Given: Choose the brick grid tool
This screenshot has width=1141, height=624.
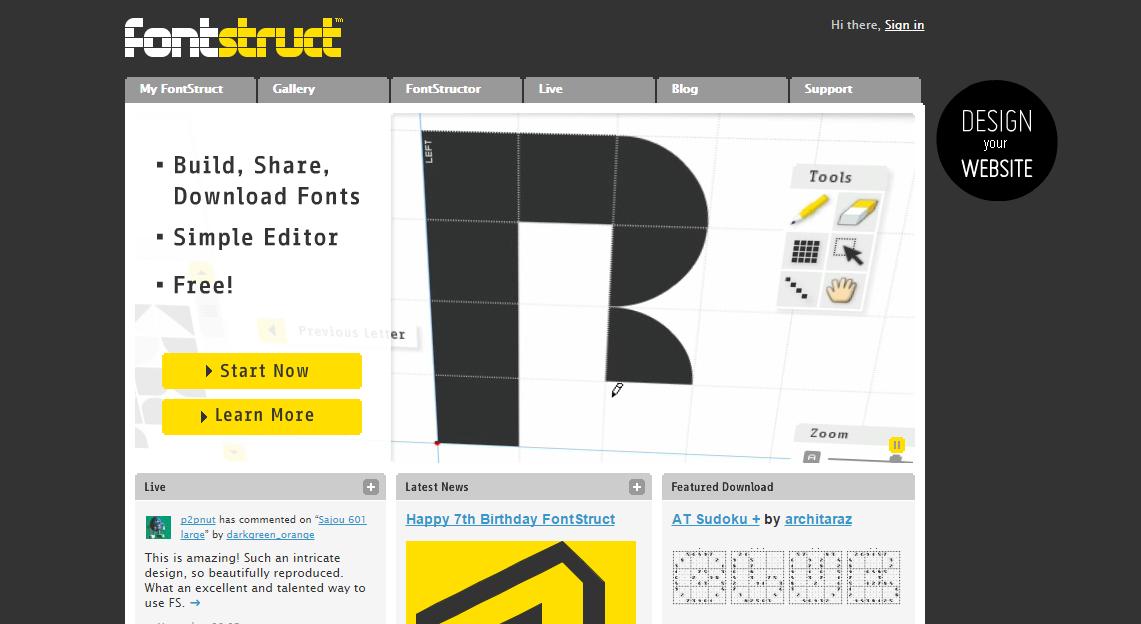Looking at the screenshot, I should (805, 251).
